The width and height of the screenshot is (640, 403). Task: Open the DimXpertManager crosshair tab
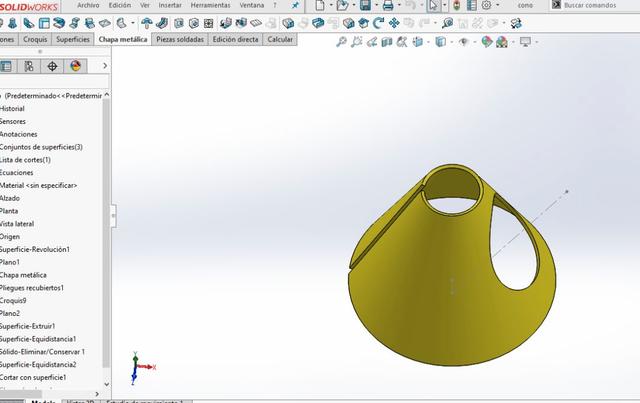(52, 66)
